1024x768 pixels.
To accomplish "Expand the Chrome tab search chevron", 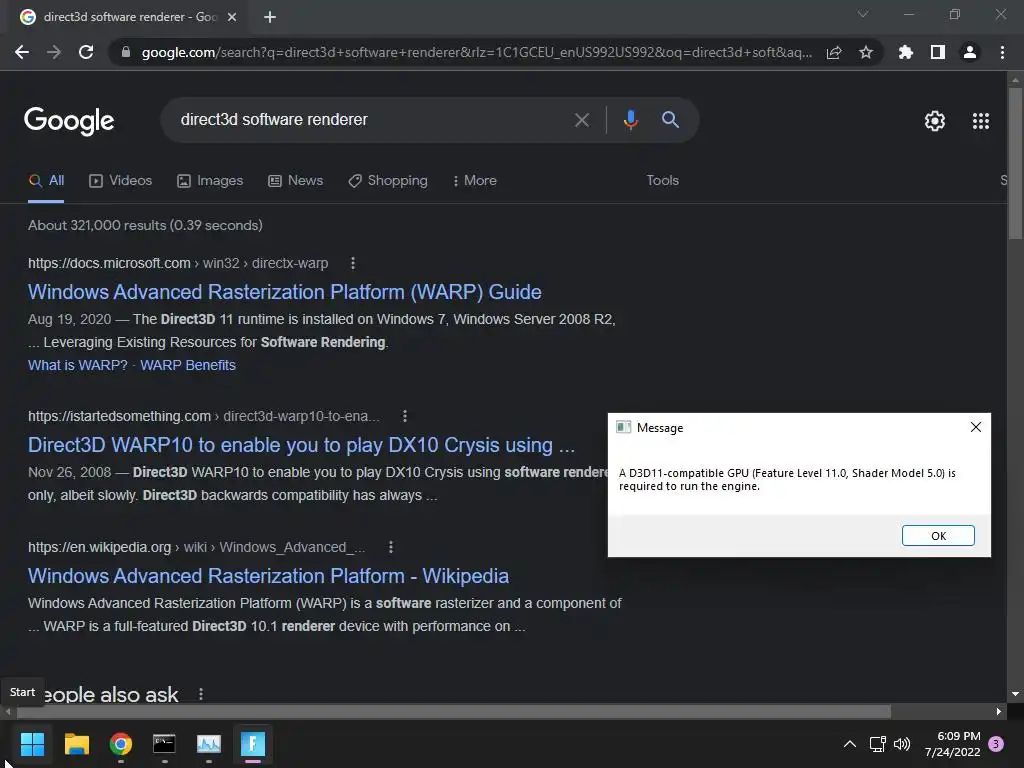I will (x=863, y=14).
